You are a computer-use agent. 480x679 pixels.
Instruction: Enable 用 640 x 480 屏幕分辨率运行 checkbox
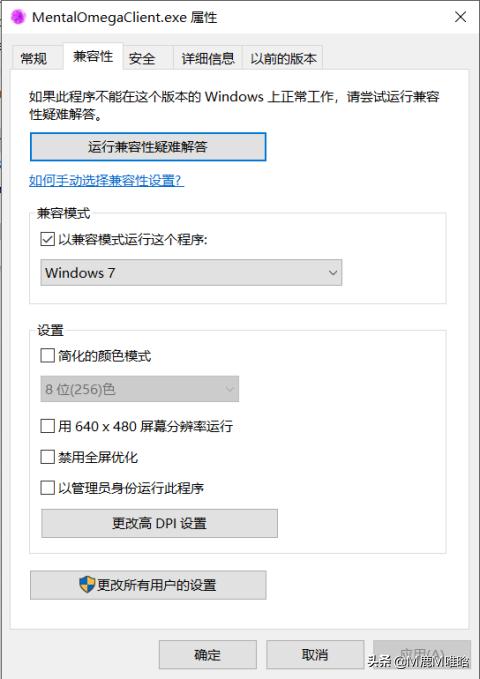(47, 426)
